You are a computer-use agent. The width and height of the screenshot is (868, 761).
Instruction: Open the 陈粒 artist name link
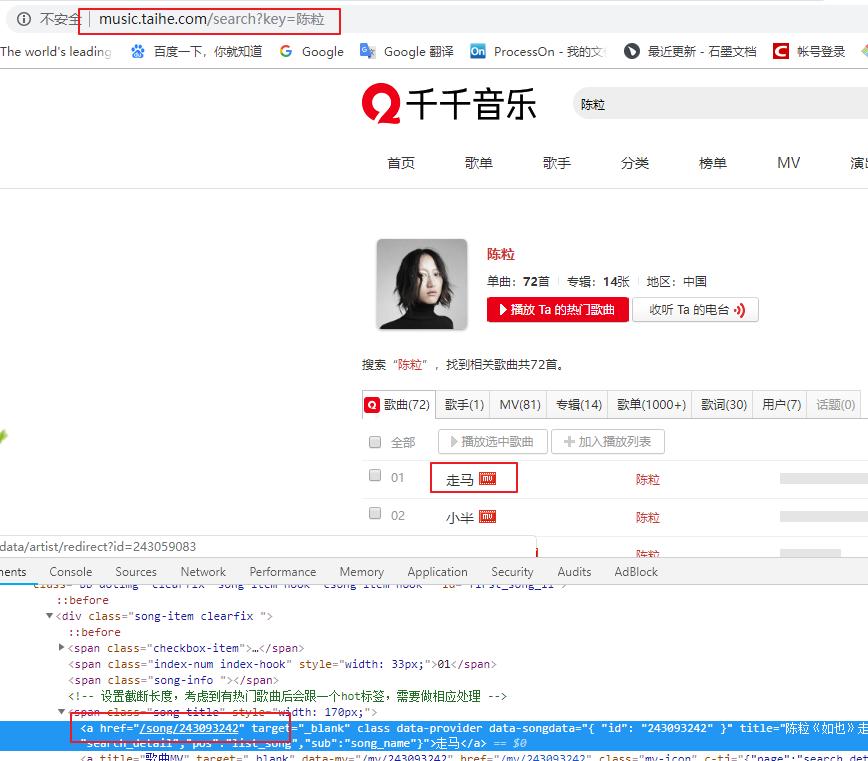pos(501,254)
